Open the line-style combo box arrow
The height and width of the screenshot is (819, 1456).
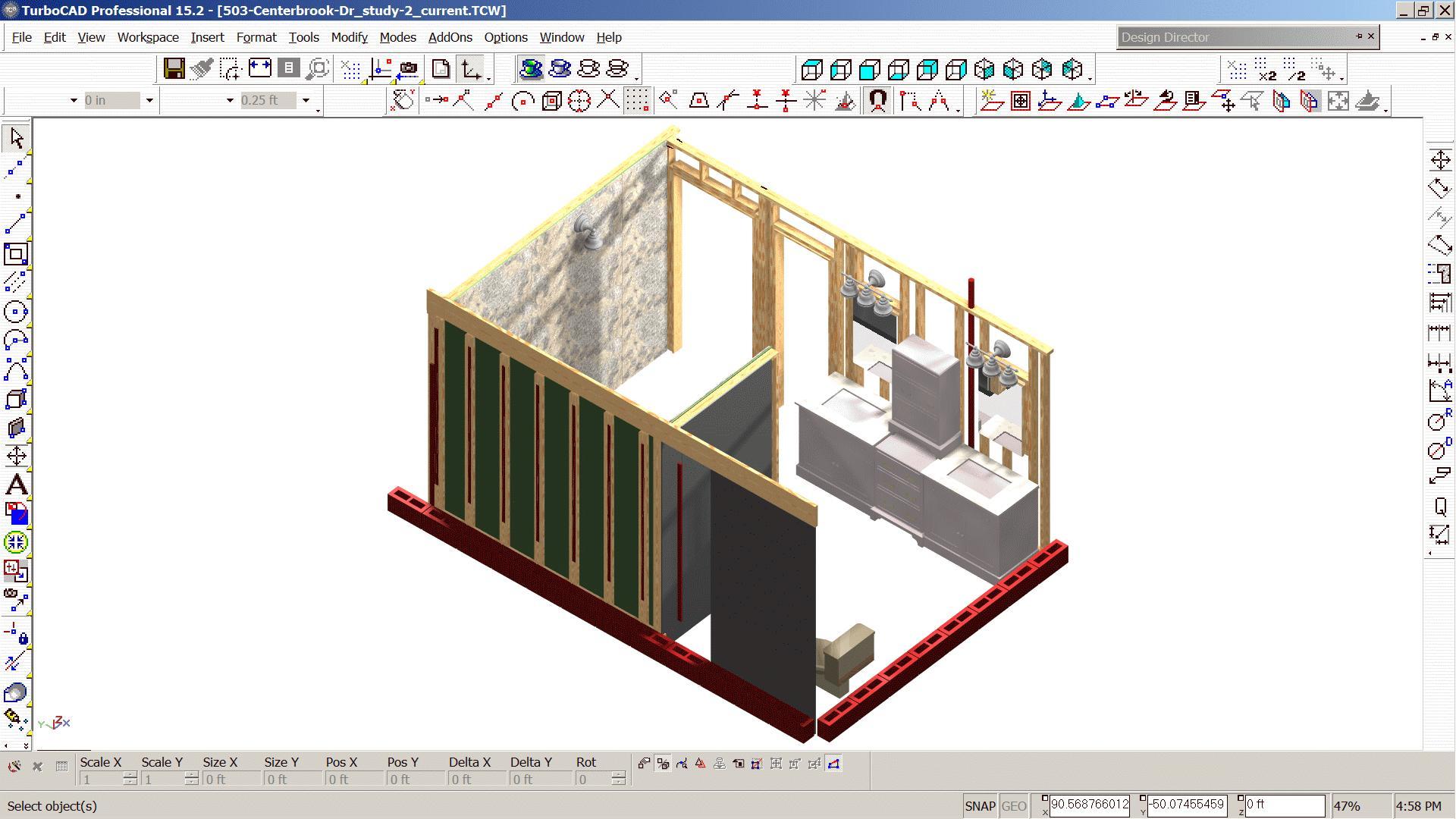pos(230,100)
